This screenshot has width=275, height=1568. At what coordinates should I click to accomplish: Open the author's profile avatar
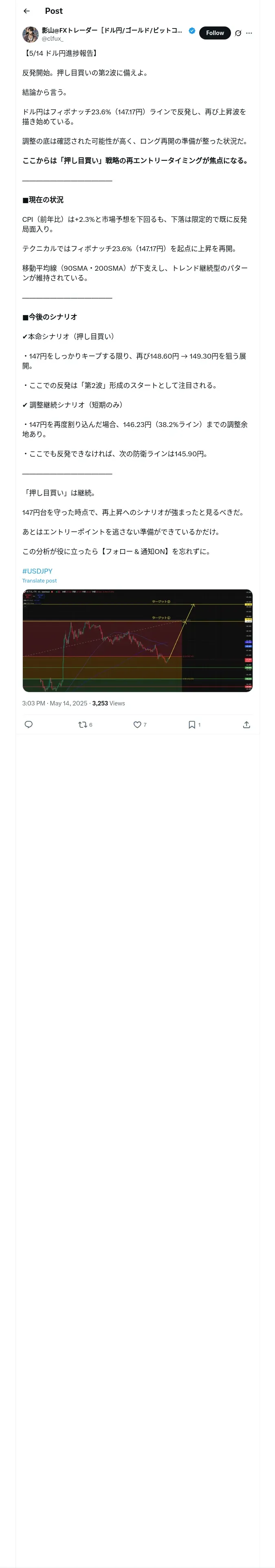click(31, 34)
